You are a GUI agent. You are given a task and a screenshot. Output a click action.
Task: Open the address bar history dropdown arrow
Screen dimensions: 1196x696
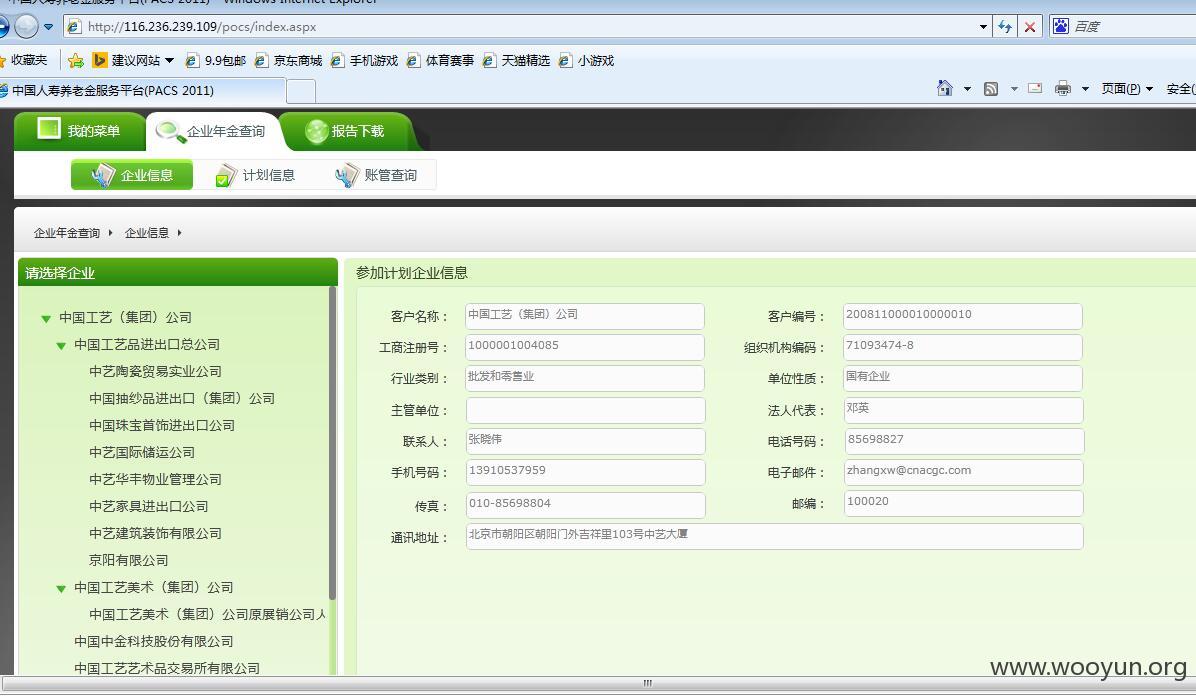tap(983, 27)
